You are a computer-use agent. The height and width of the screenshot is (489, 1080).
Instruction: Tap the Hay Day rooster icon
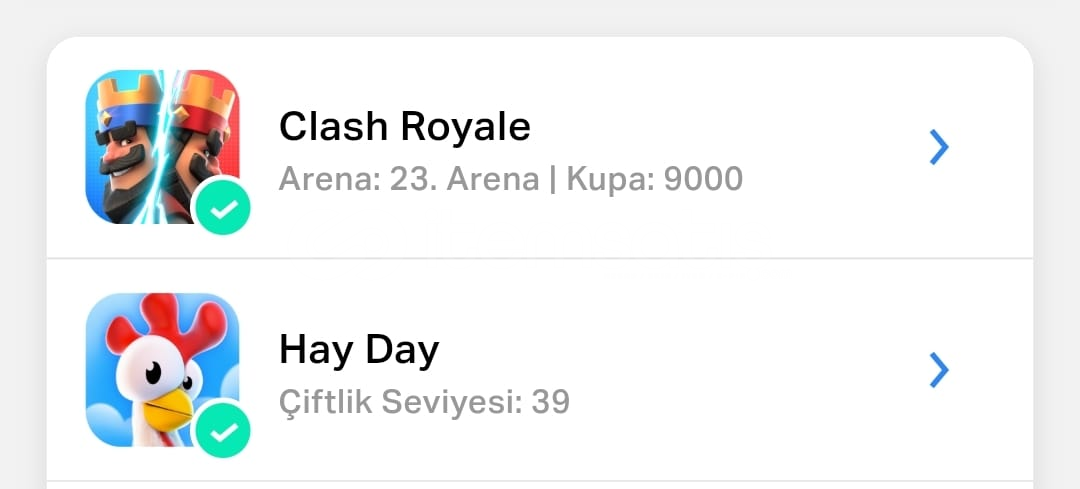(163, 370)
